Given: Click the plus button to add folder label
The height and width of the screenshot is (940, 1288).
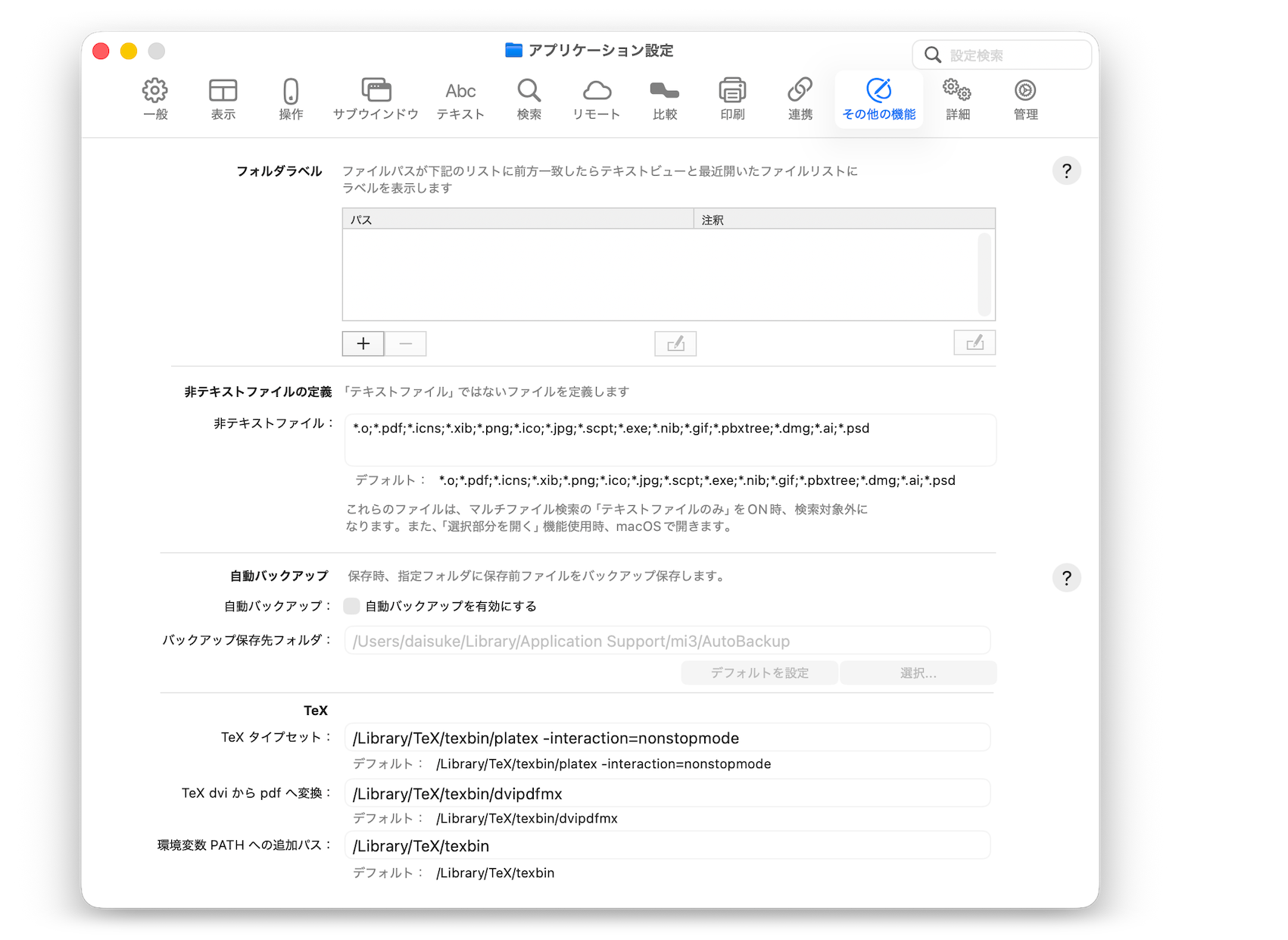Looking at the screenshot, I should tap(363, 344).
